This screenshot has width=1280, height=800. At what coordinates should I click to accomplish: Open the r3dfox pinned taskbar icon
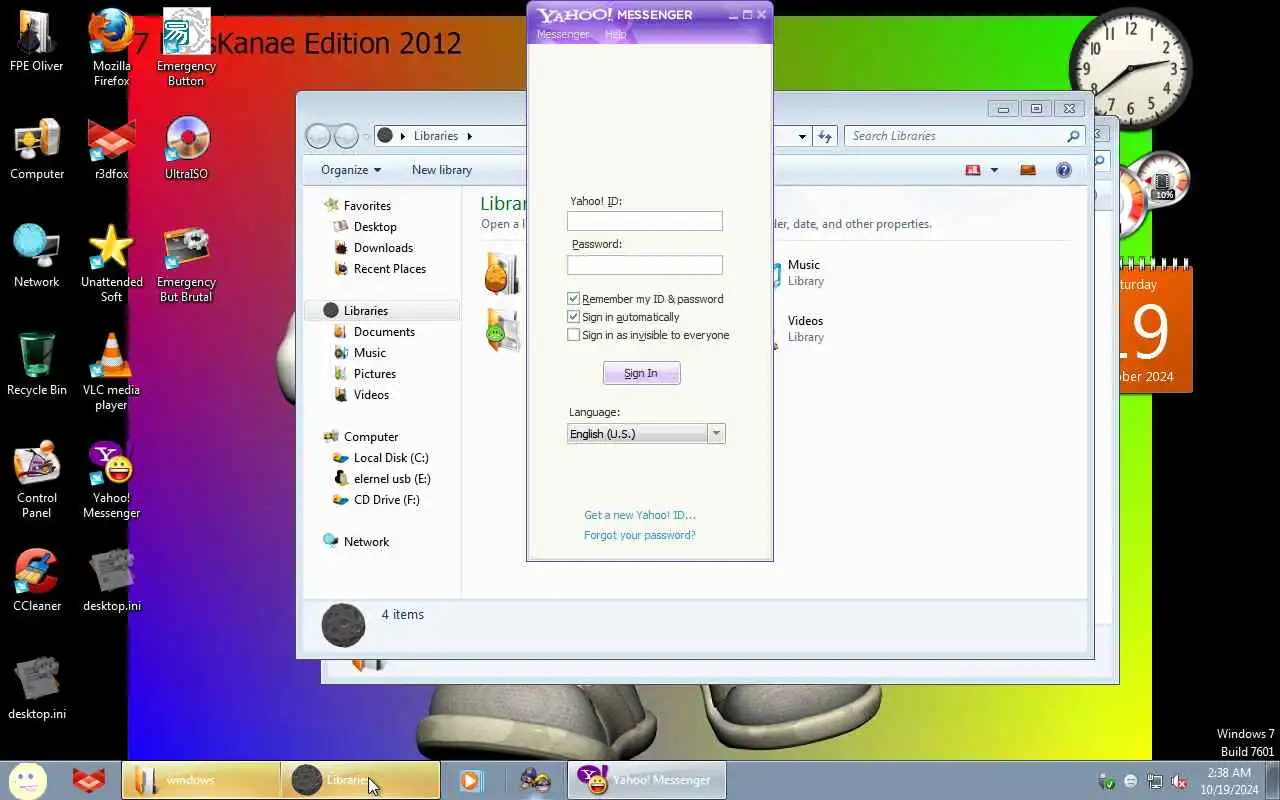pyautogui.click(x=89, y=780)
